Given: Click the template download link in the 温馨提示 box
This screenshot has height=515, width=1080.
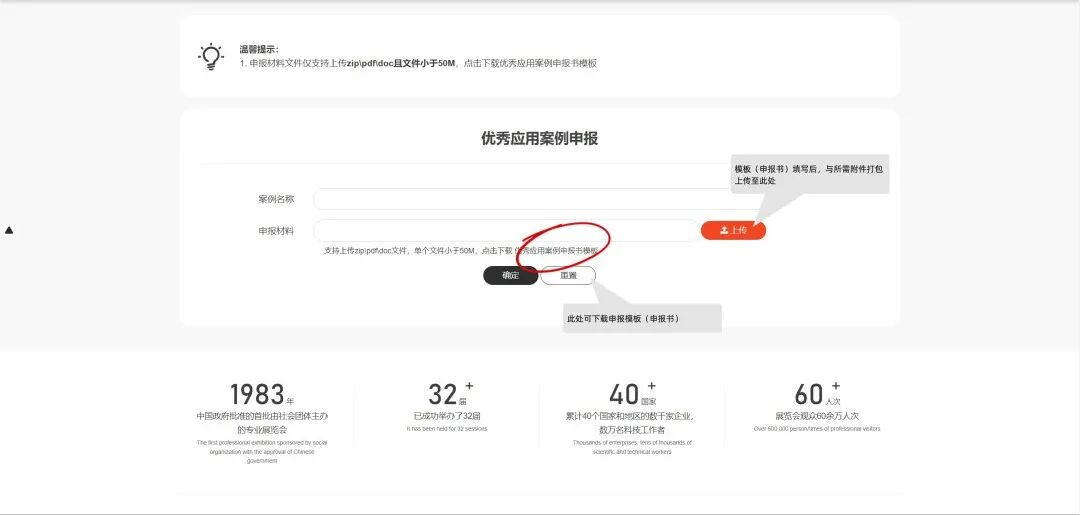Looking at the screenshot, I should click(x=538, y=63).
